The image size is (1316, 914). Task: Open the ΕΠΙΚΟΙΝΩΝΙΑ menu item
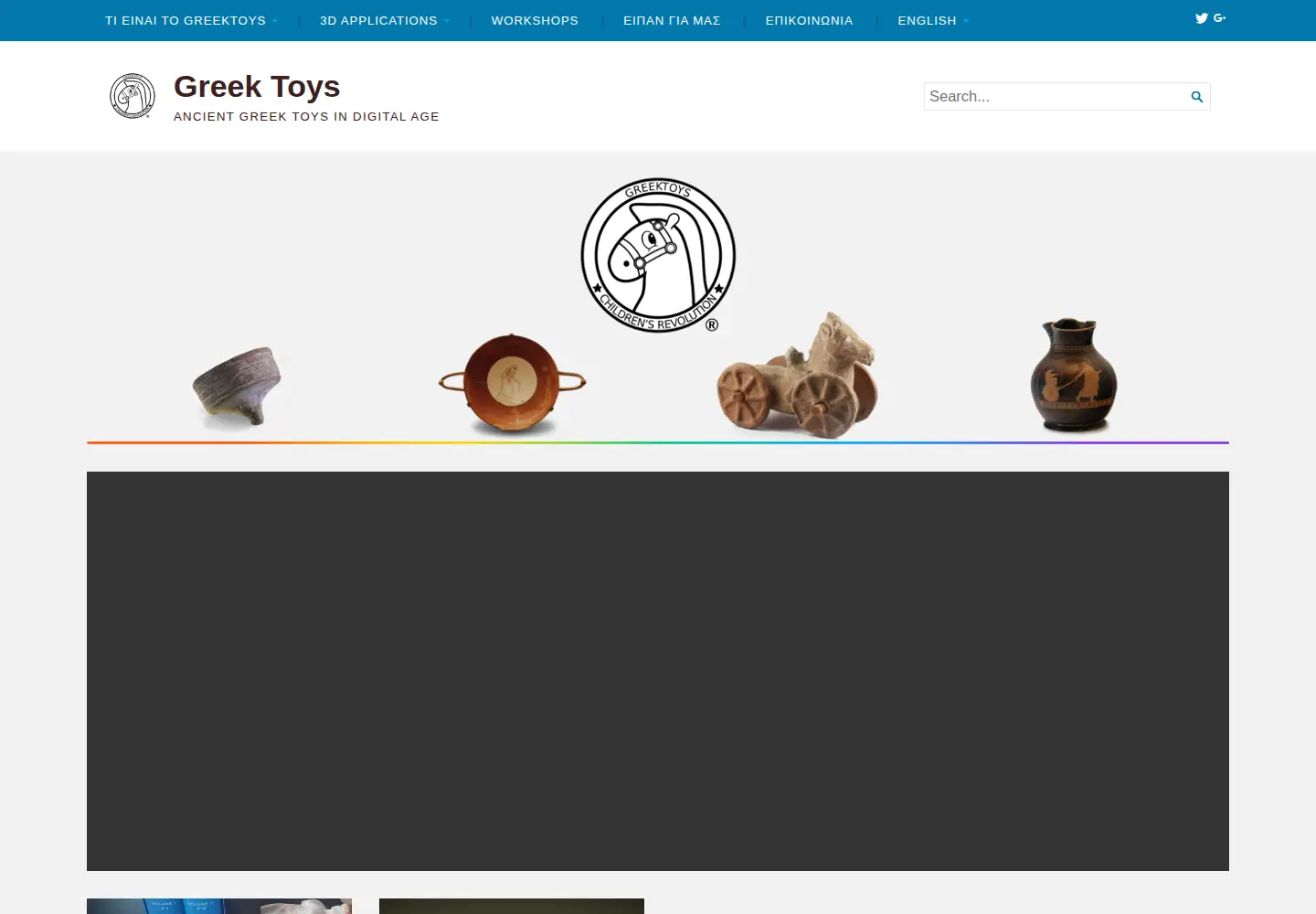tap(809, 20)
